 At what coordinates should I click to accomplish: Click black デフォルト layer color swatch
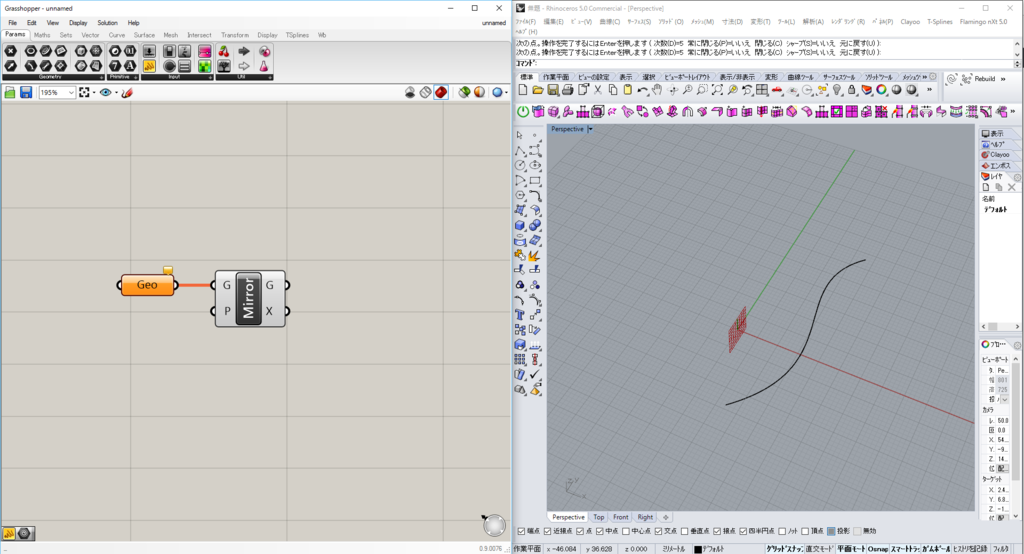point(697,549)
